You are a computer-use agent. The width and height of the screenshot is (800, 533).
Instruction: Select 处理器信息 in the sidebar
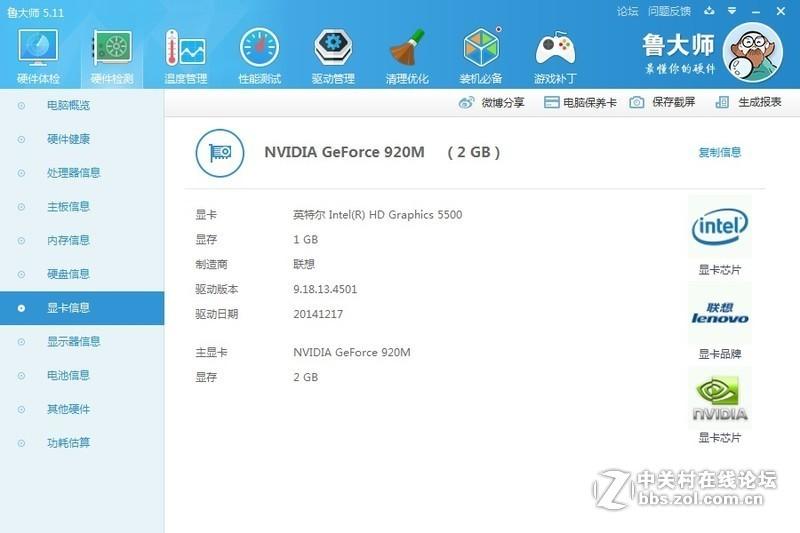coord(73,173)
